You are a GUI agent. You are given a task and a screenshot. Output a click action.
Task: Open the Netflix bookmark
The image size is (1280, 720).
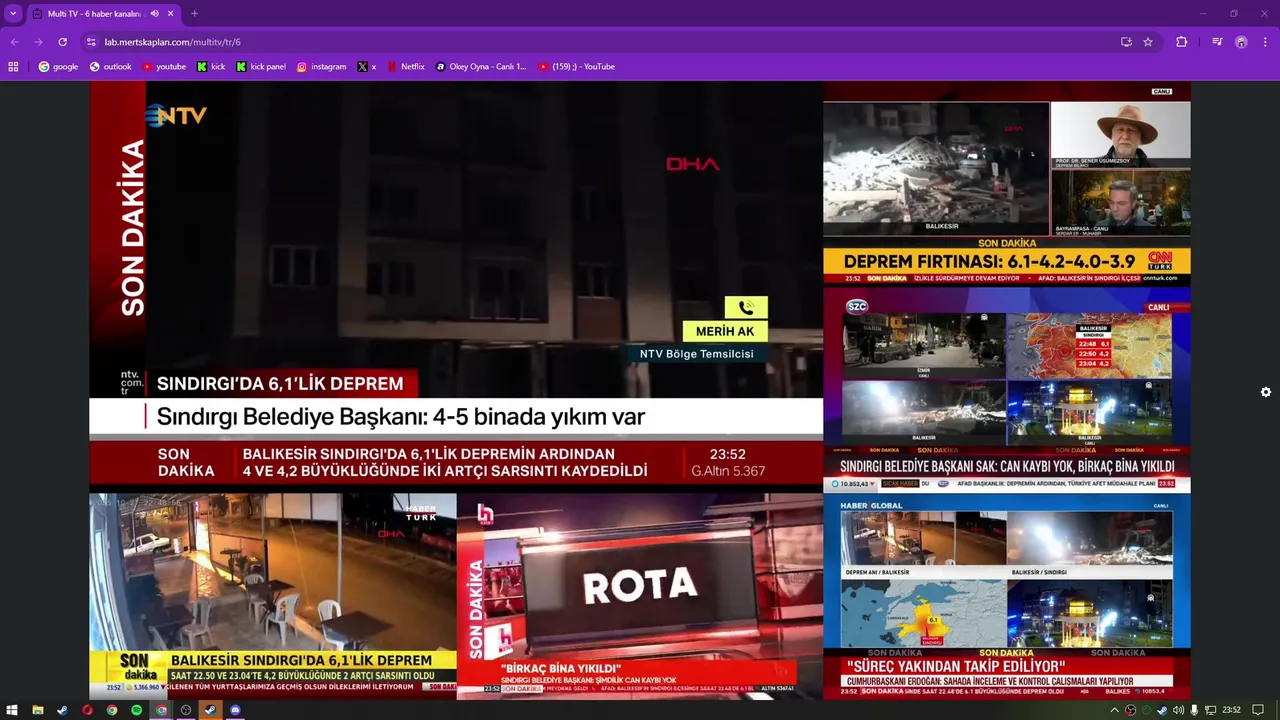[405, 67]
